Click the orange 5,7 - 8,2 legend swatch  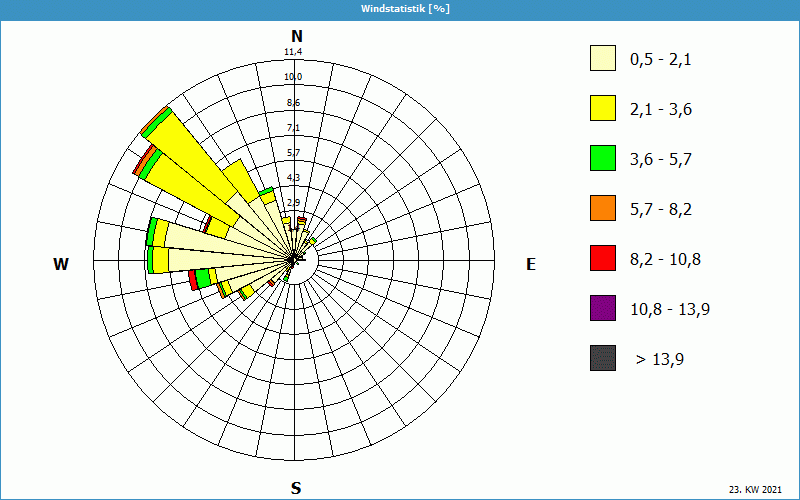coord(603,208)
